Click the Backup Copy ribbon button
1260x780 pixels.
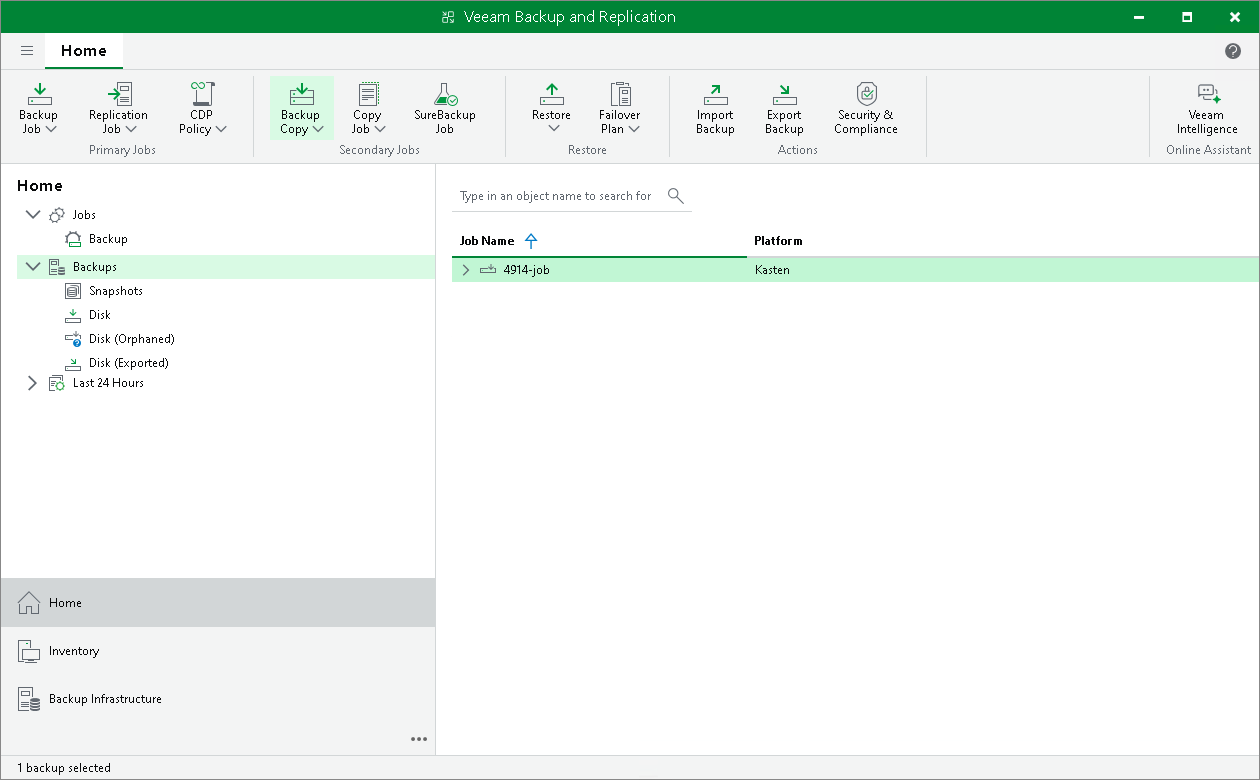301,108
